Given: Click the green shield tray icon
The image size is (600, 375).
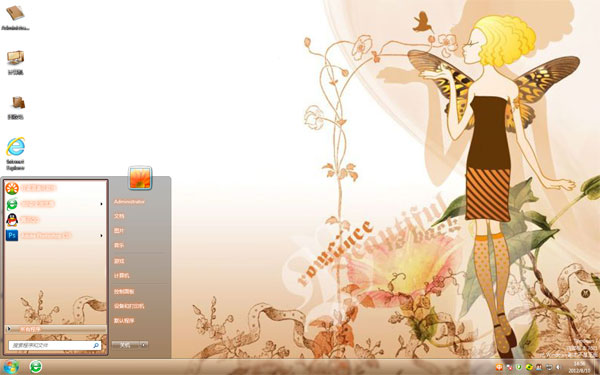Looking at the screenshot, I should click(x=519, y=367).
